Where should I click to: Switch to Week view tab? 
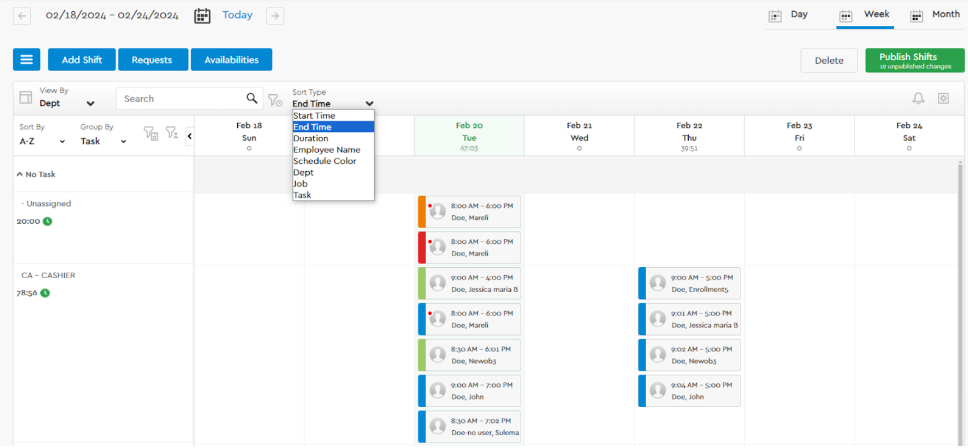click(x=865, y=15)
